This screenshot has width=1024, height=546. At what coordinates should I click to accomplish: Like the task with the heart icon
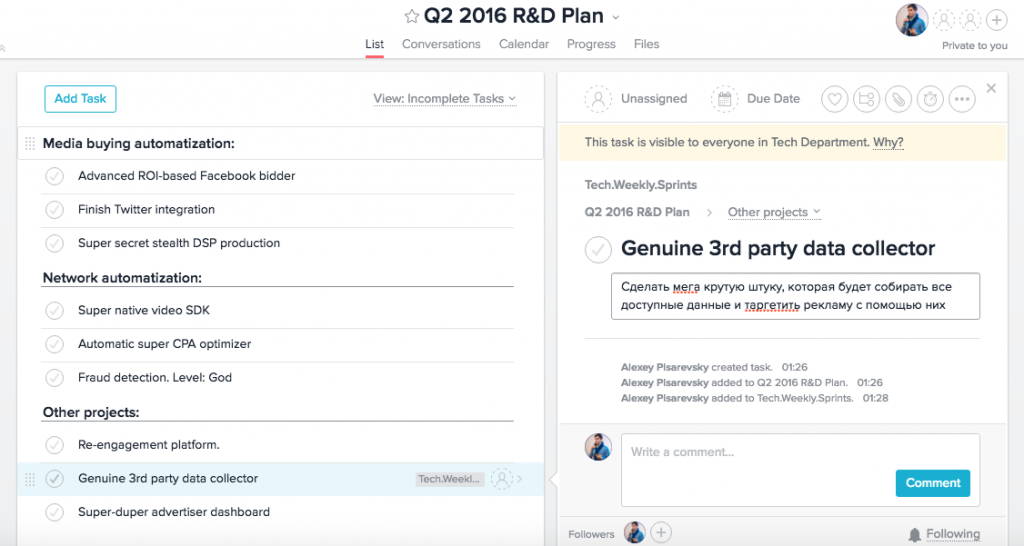click(835, 99)
